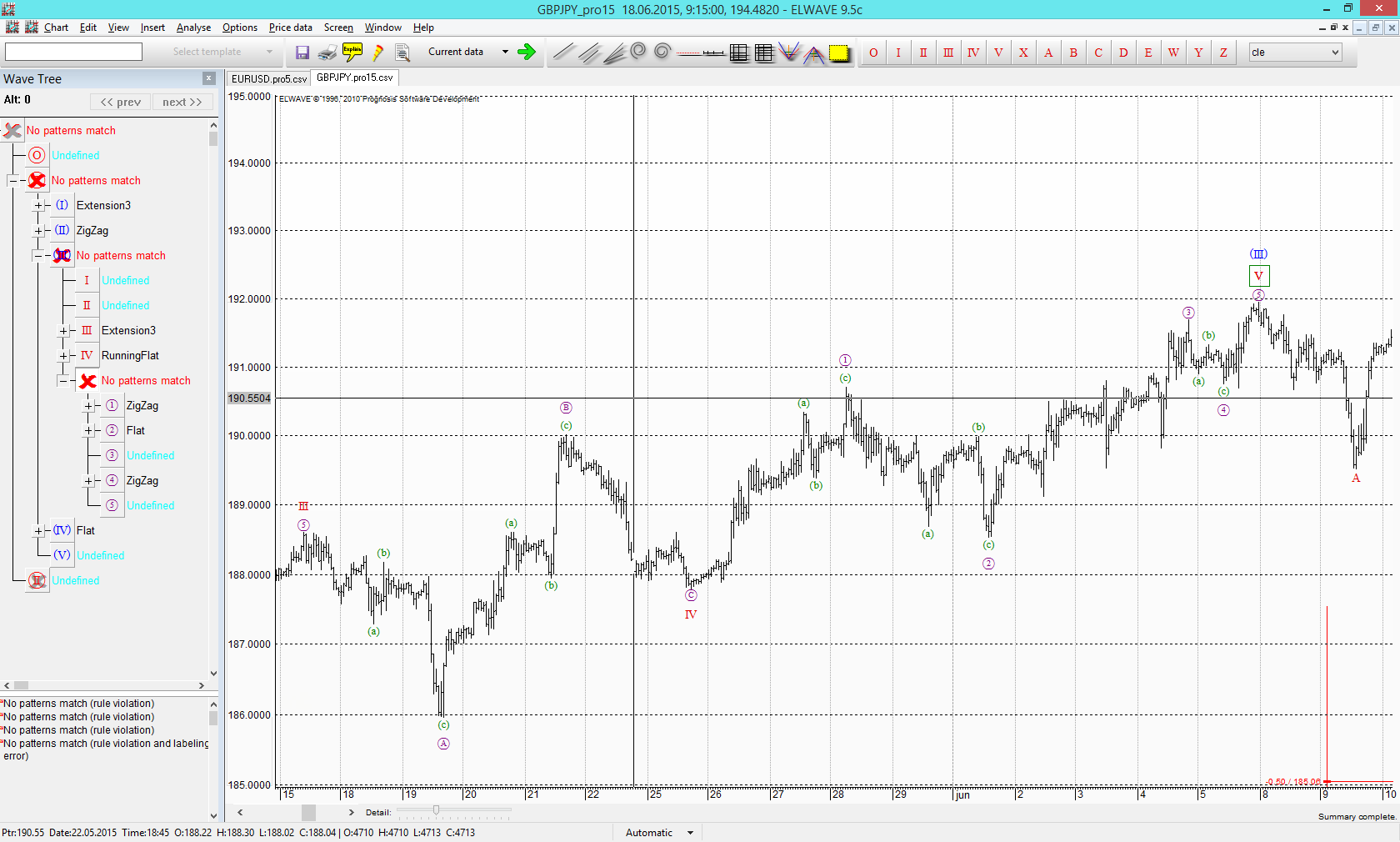Open the Chart menu
The image size is (1400, 842).
[56, 28]
